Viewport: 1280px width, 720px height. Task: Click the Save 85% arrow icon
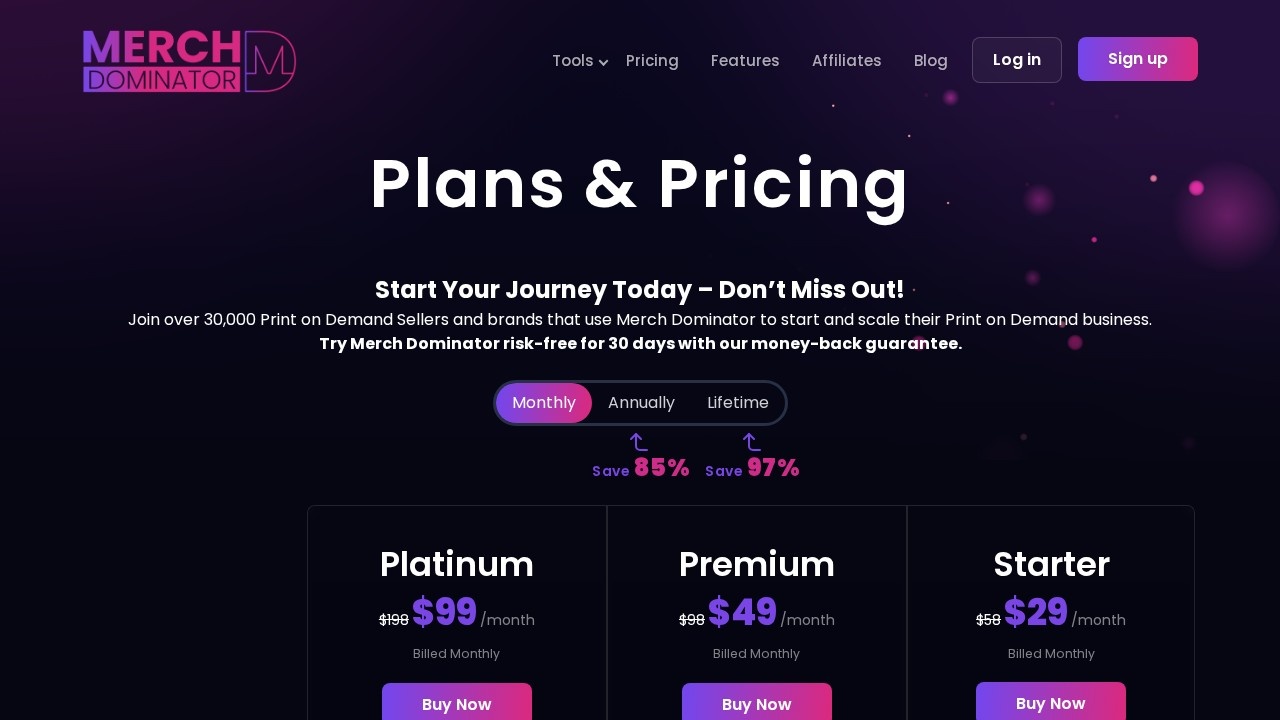pos(638,442)
